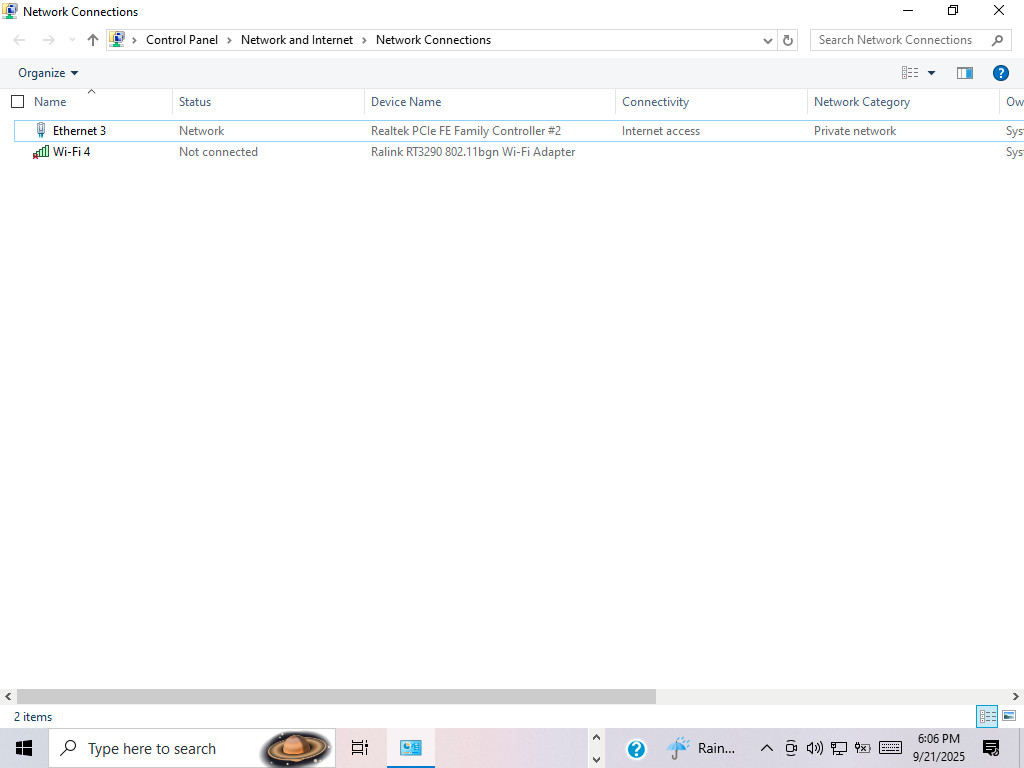Expand the address bar history dropdown
The height and width of the screenshot is (768, 1024).
click(x=768, y=40)
